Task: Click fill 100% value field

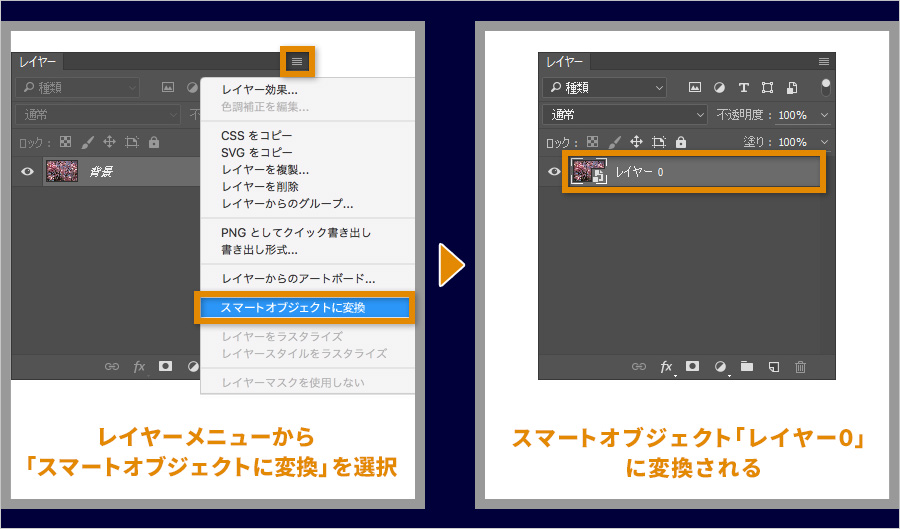Action: click(x=793, y=142)
